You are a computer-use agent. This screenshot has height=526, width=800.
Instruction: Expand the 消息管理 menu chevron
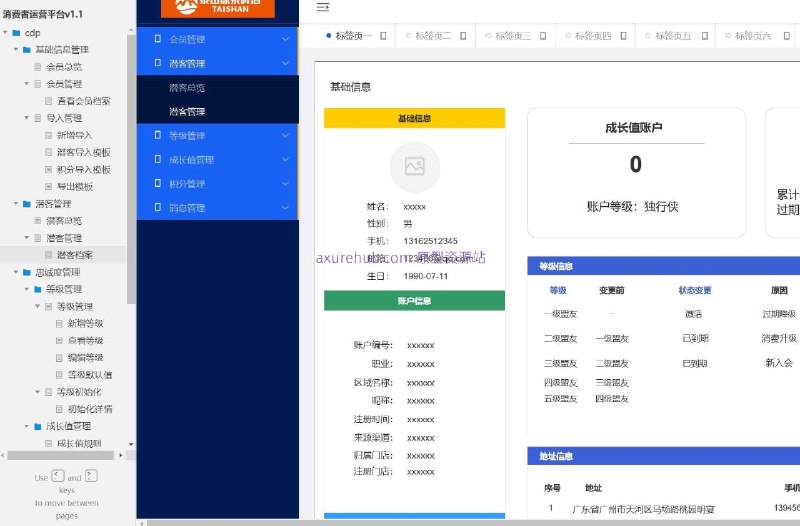click(285, 207)
